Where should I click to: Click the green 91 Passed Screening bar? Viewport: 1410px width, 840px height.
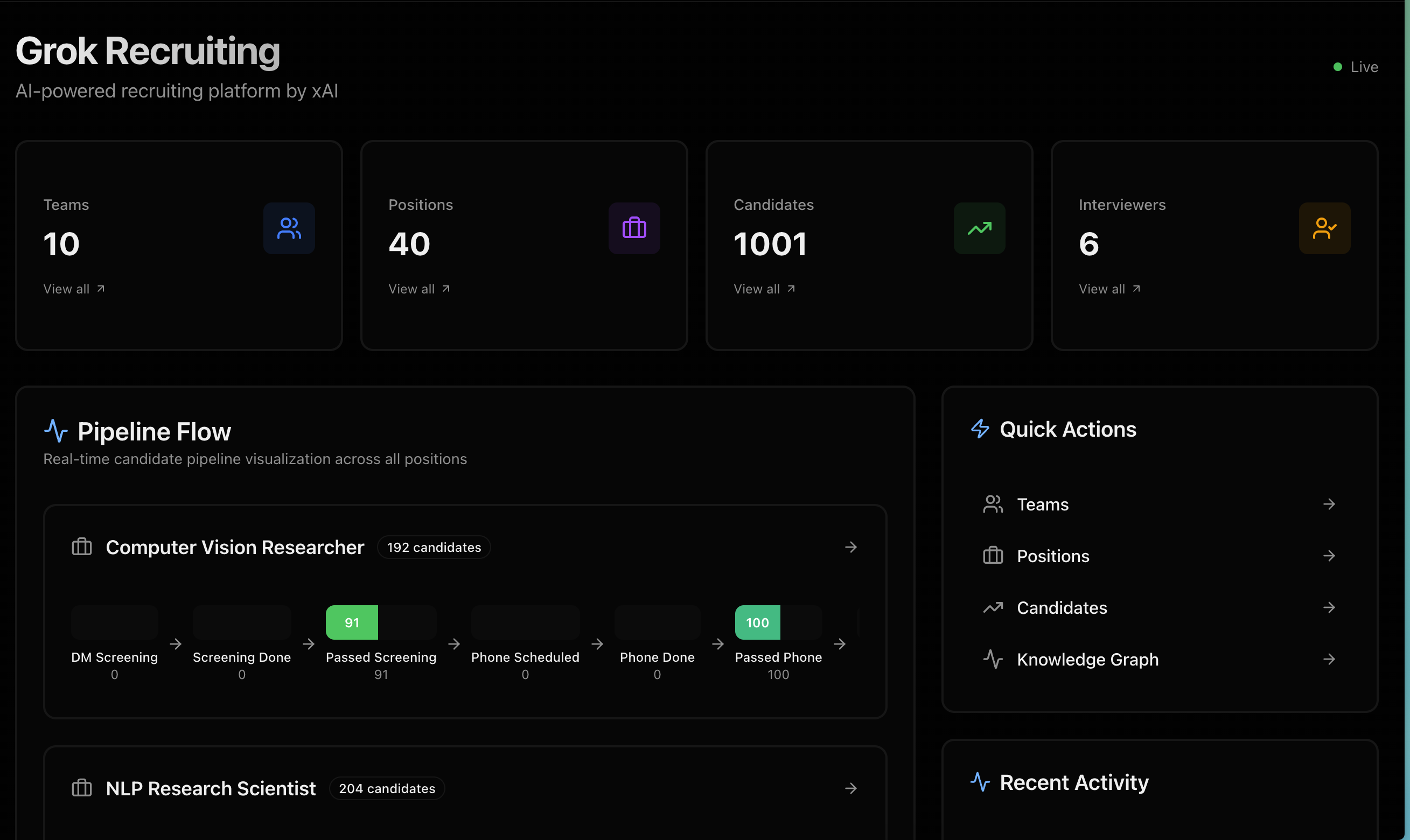click(352, 622)
